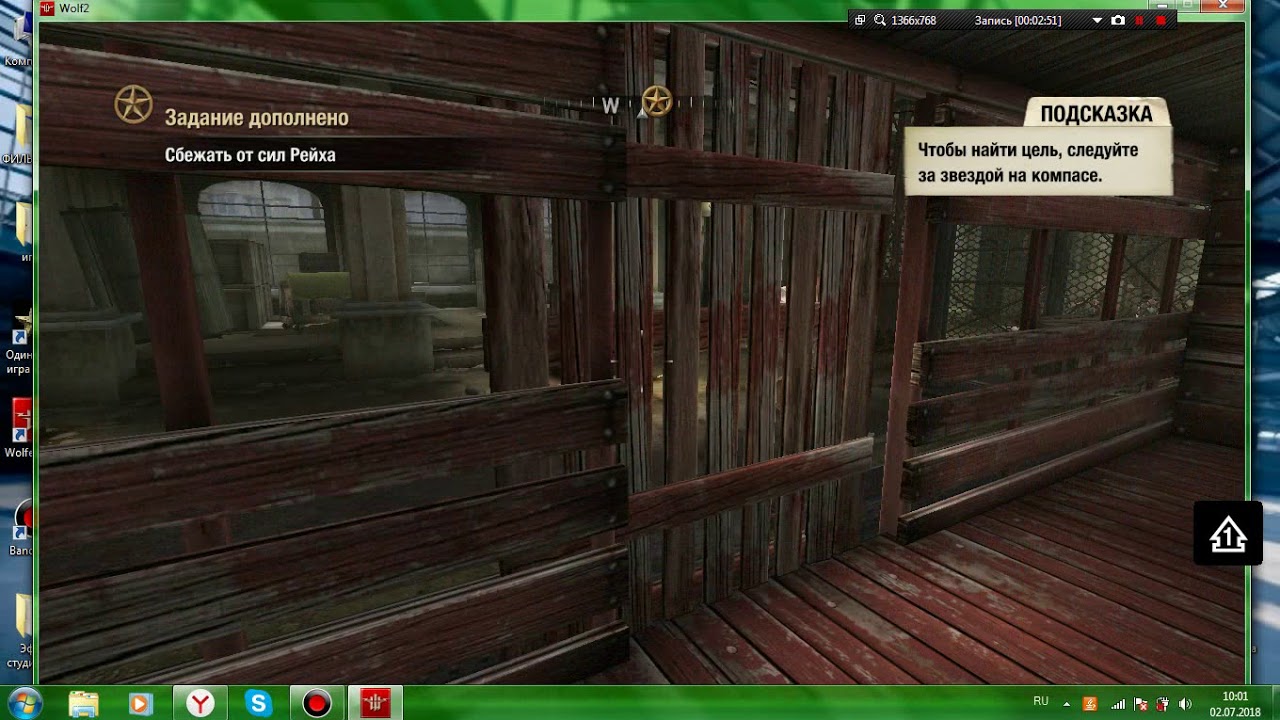1280x720 pixels.
Task: Open Windows Explorer from the taskbar
Action: (x=84, y=704)
